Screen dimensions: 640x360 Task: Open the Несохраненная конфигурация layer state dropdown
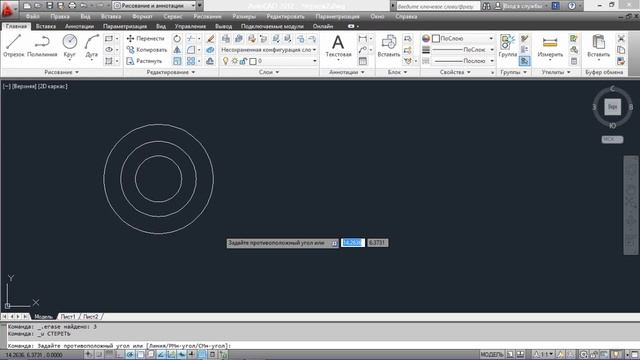[269, 50]
